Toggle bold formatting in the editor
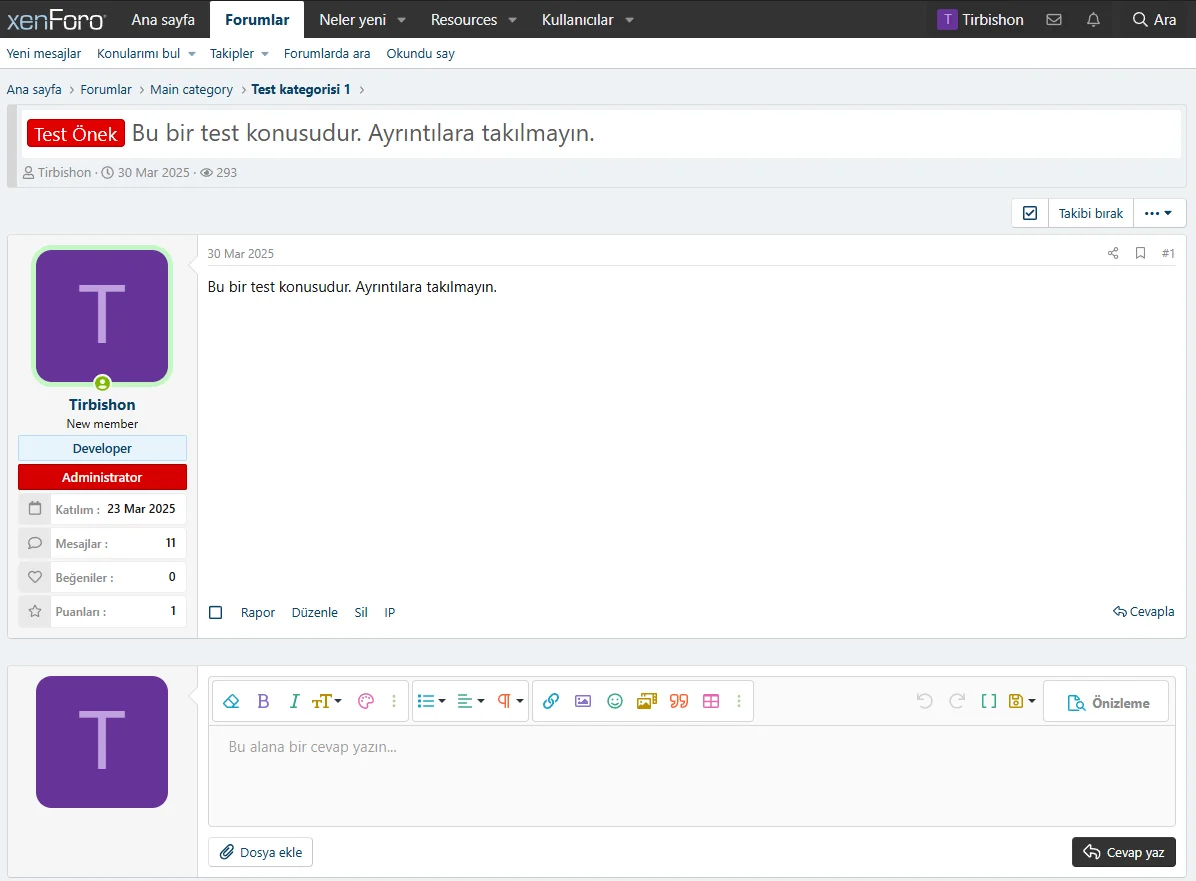 pos(263,701)
